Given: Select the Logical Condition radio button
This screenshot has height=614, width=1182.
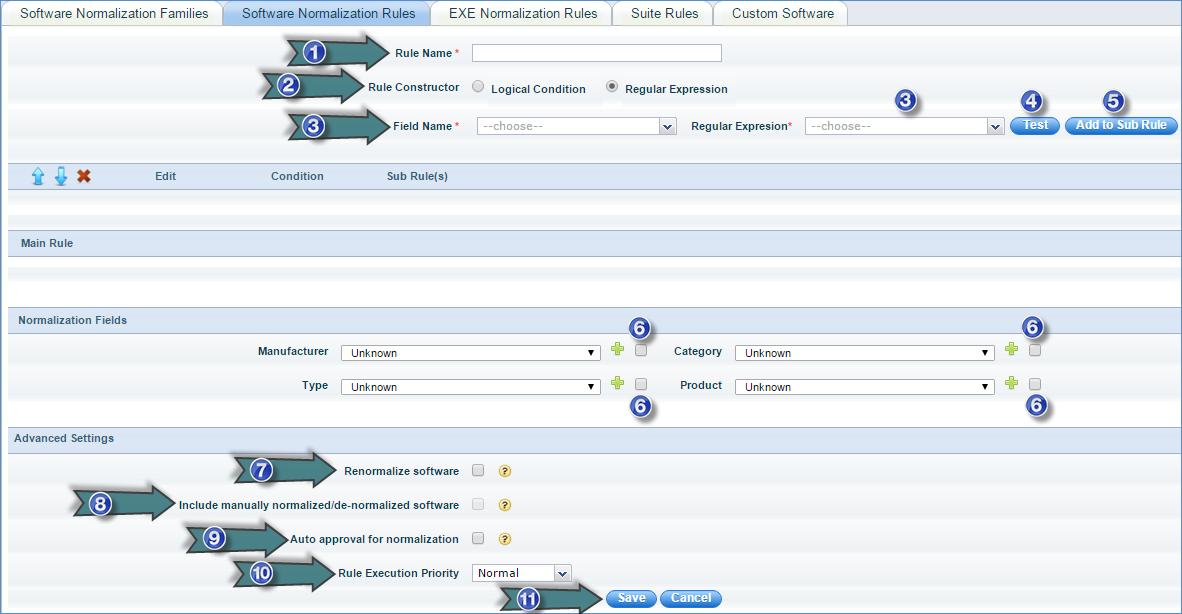Looking at the screenshot, I should click(478, 88).
